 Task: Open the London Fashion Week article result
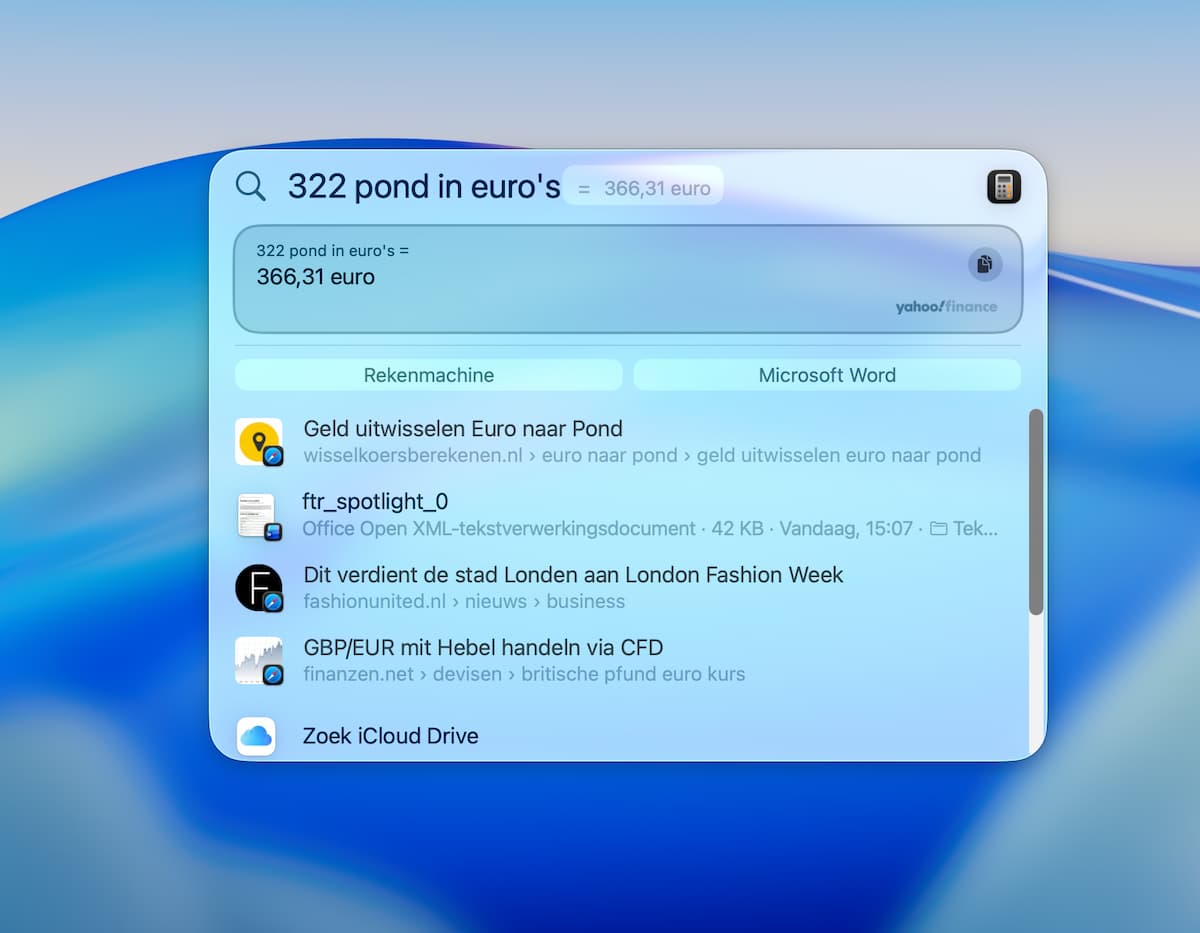click(x=573, y=575)
